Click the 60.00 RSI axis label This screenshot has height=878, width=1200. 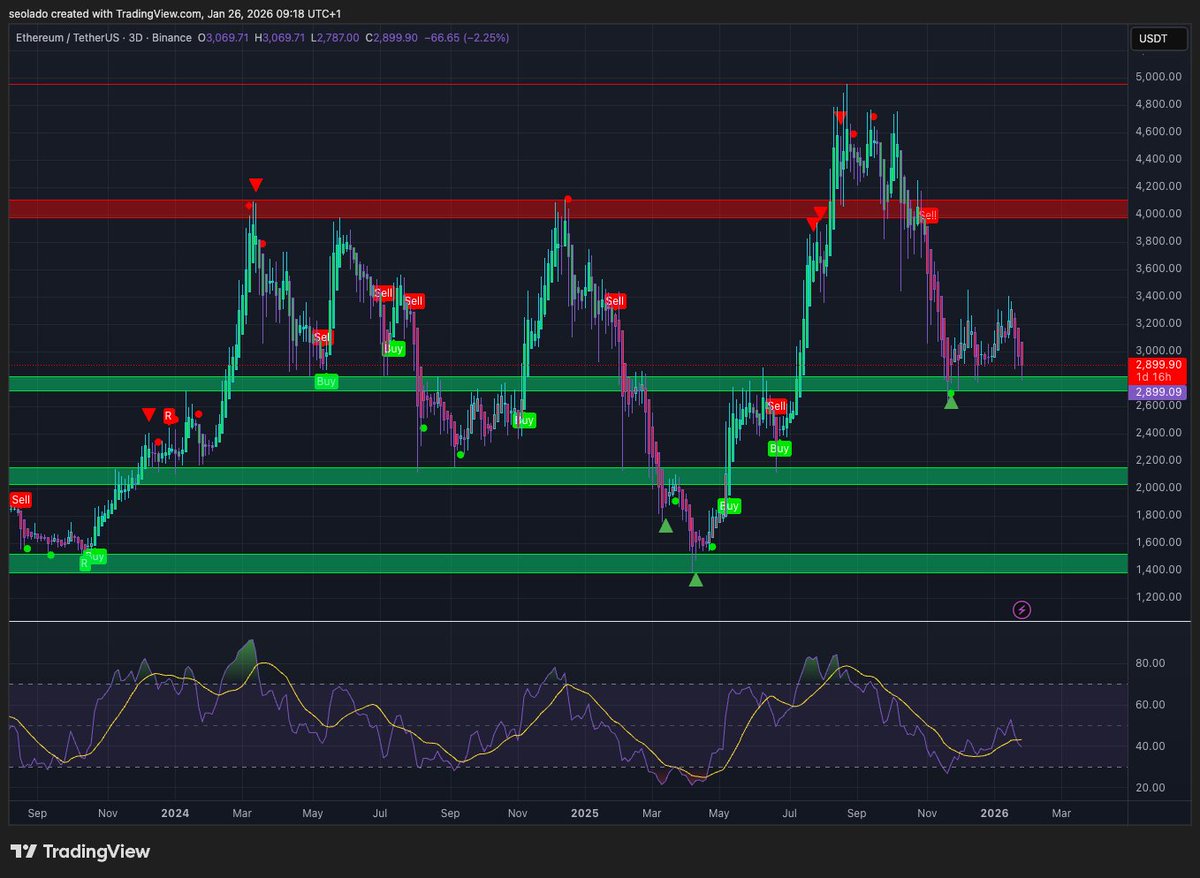click(1152, 704)
